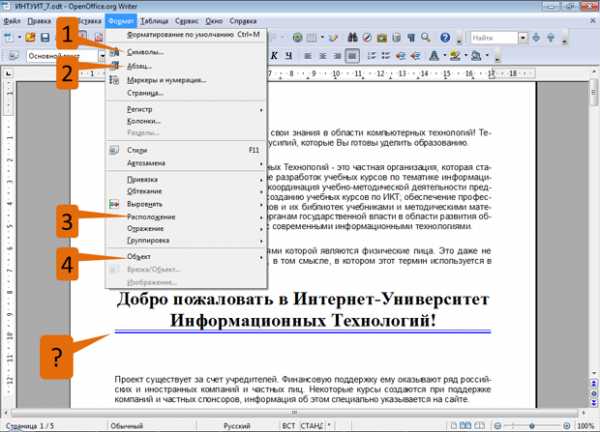Click the Zoom In plus button in status bar

(567, 425)
